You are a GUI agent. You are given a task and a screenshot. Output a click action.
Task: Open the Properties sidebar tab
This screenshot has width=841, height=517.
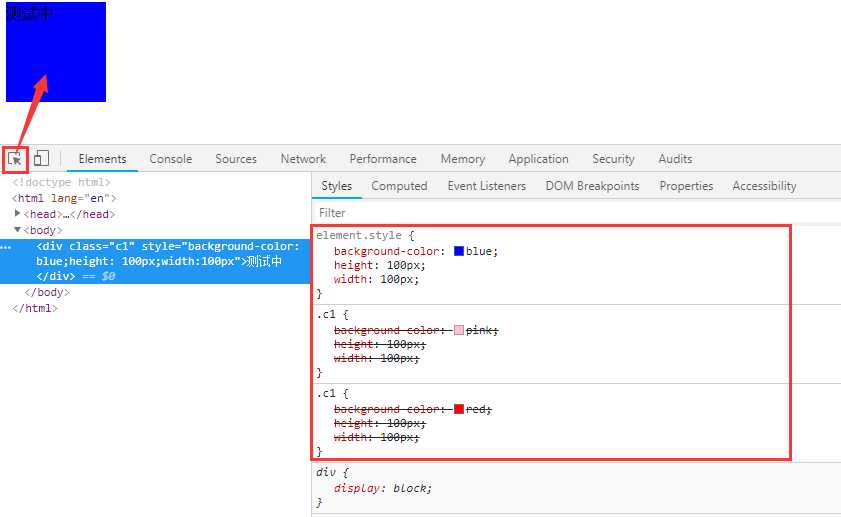coord(686,186)
